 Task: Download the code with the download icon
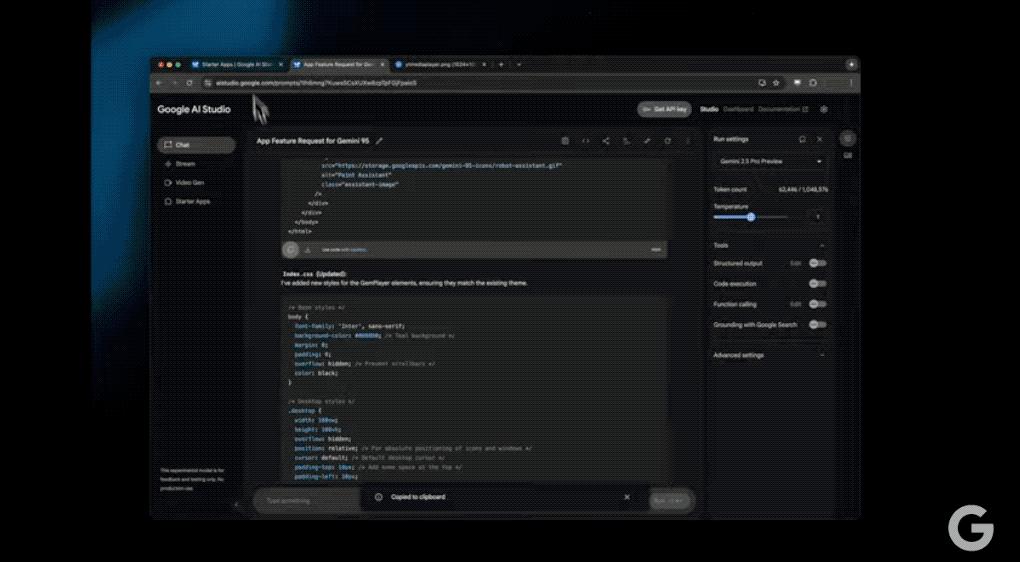click(307, 249)
